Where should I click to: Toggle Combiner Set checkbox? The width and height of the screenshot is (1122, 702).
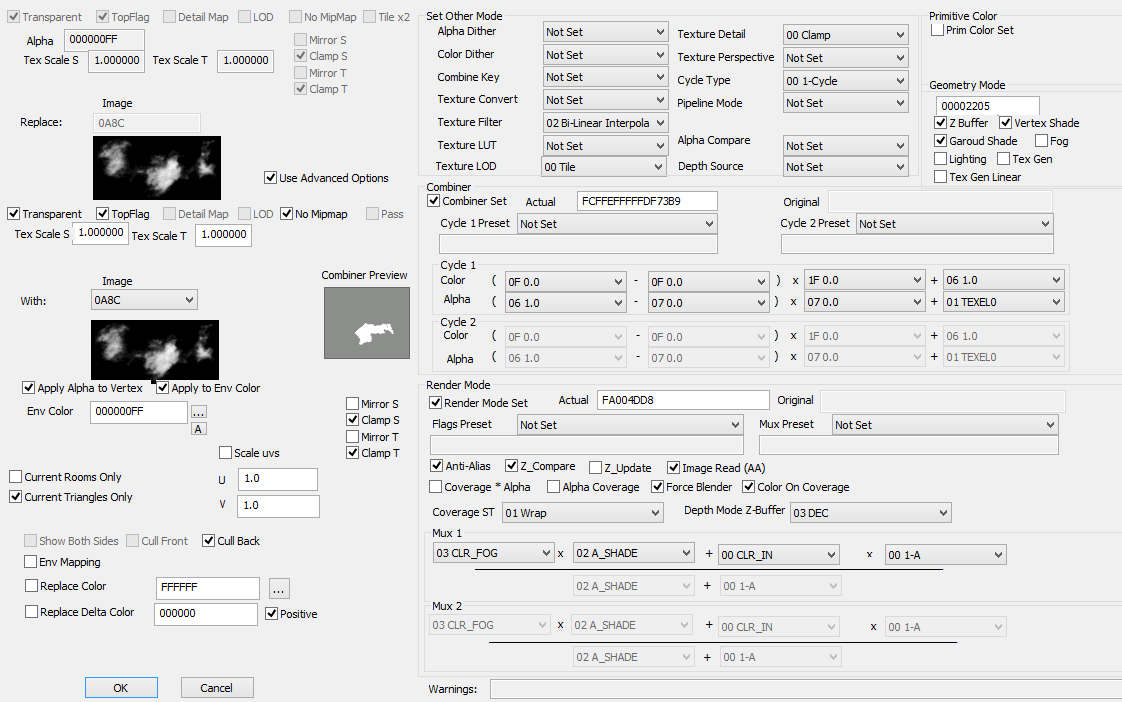[x=434, y=201]
